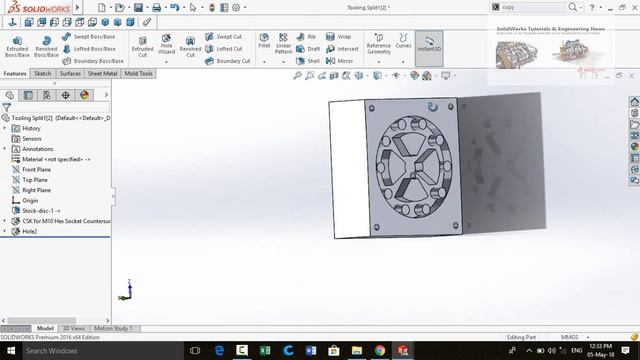Select the Shell tool
The width and height of the screenshot is (640, 360).
[x=308, y=61]
